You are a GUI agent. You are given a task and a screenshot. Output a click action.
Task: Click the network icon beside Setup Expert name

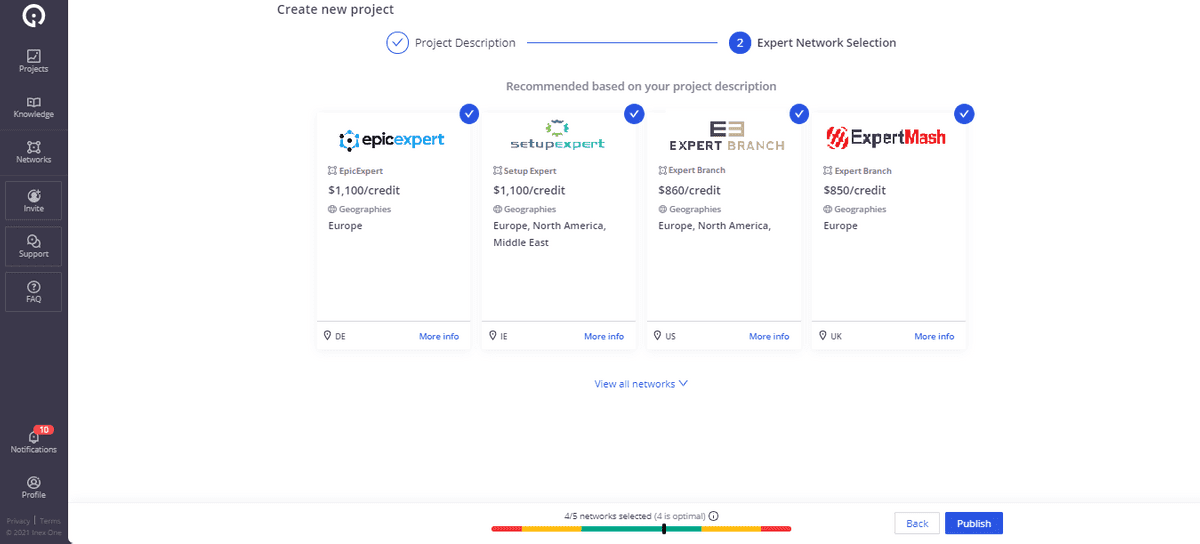pos(497,171)
